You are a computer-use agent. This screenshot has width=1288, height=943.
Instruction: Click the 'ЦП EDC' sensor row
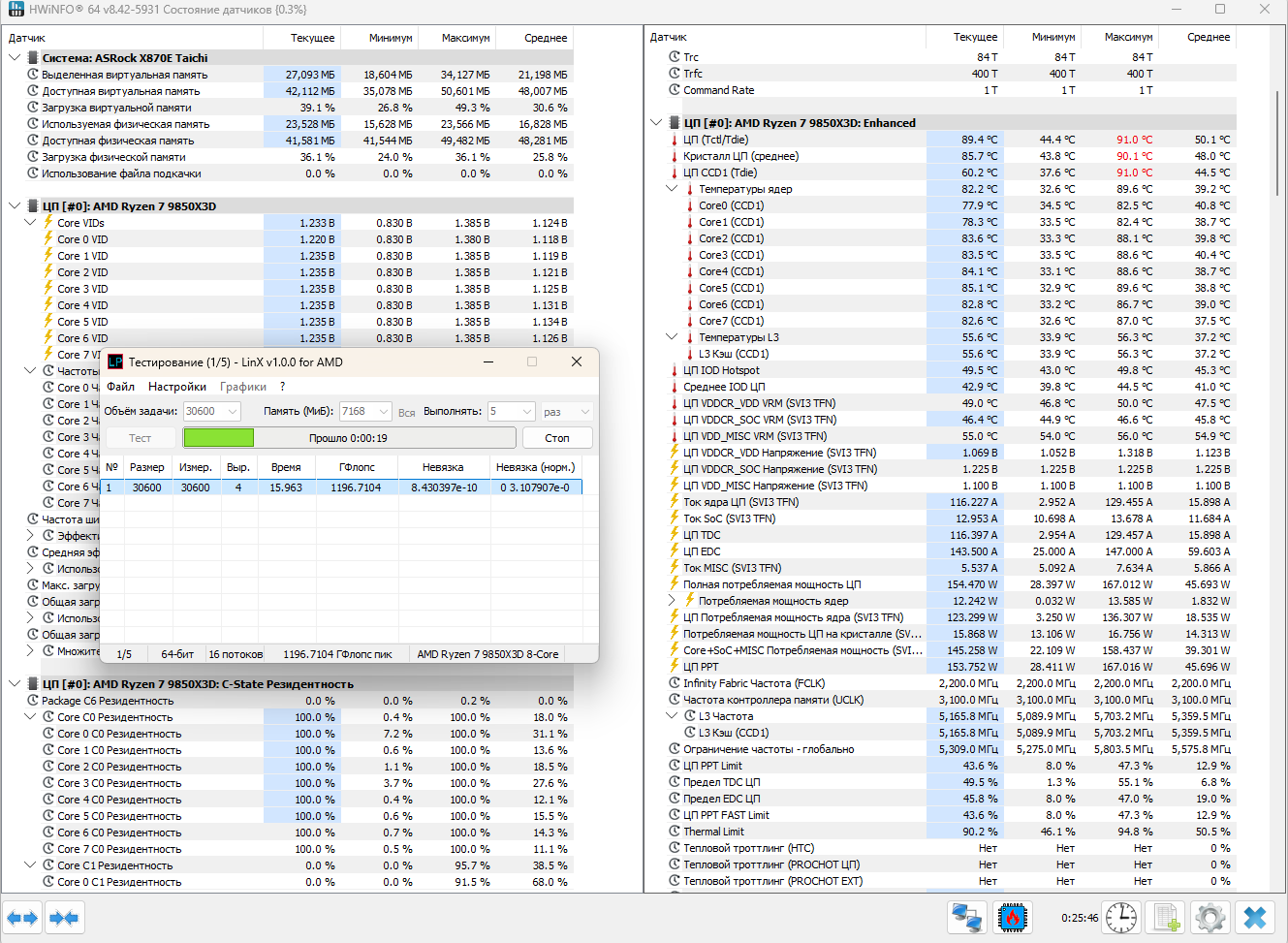click(x=951, y=551)
